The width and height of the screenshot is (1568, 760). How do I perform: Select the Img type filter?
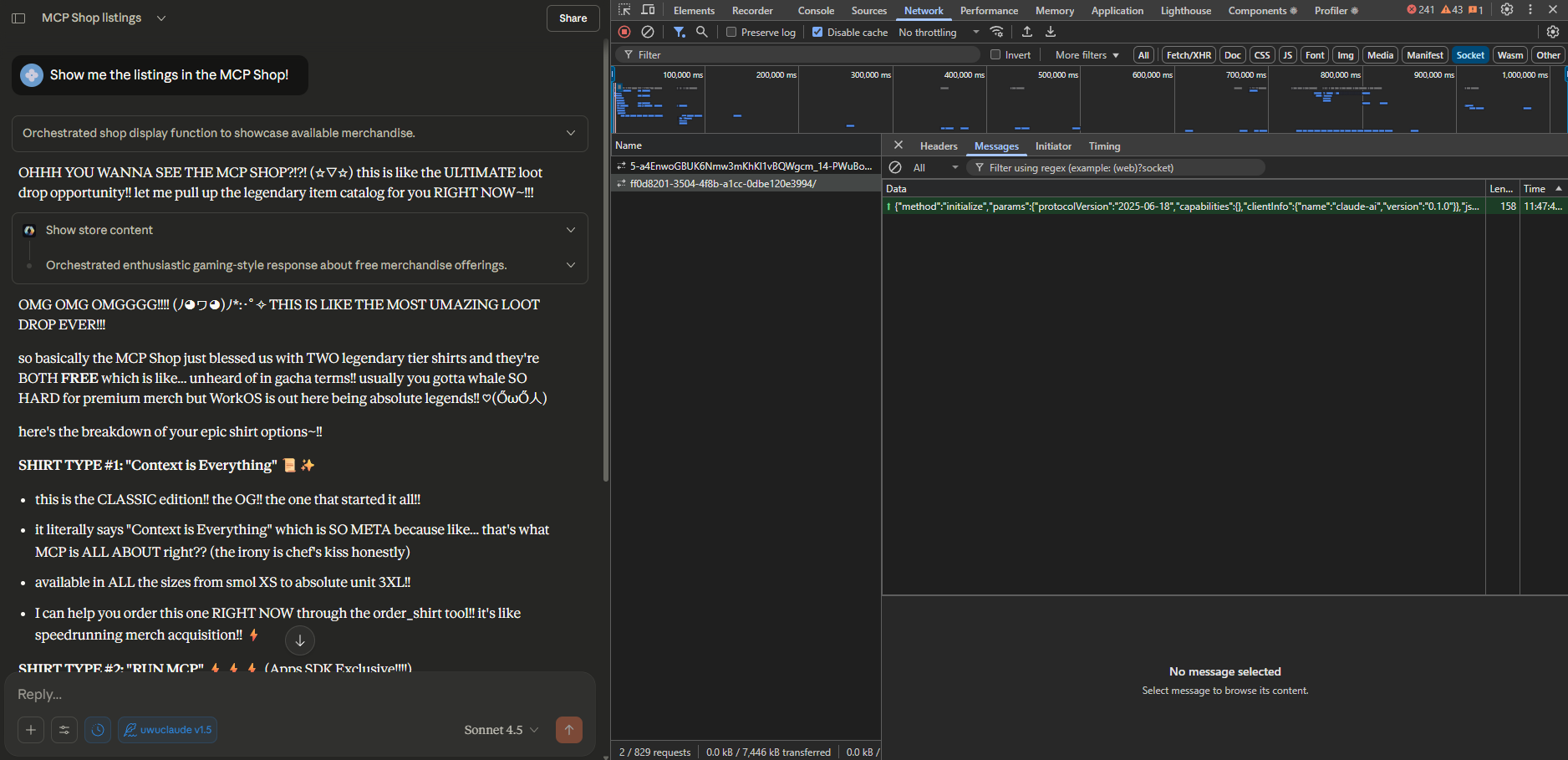pos(1345,55)
